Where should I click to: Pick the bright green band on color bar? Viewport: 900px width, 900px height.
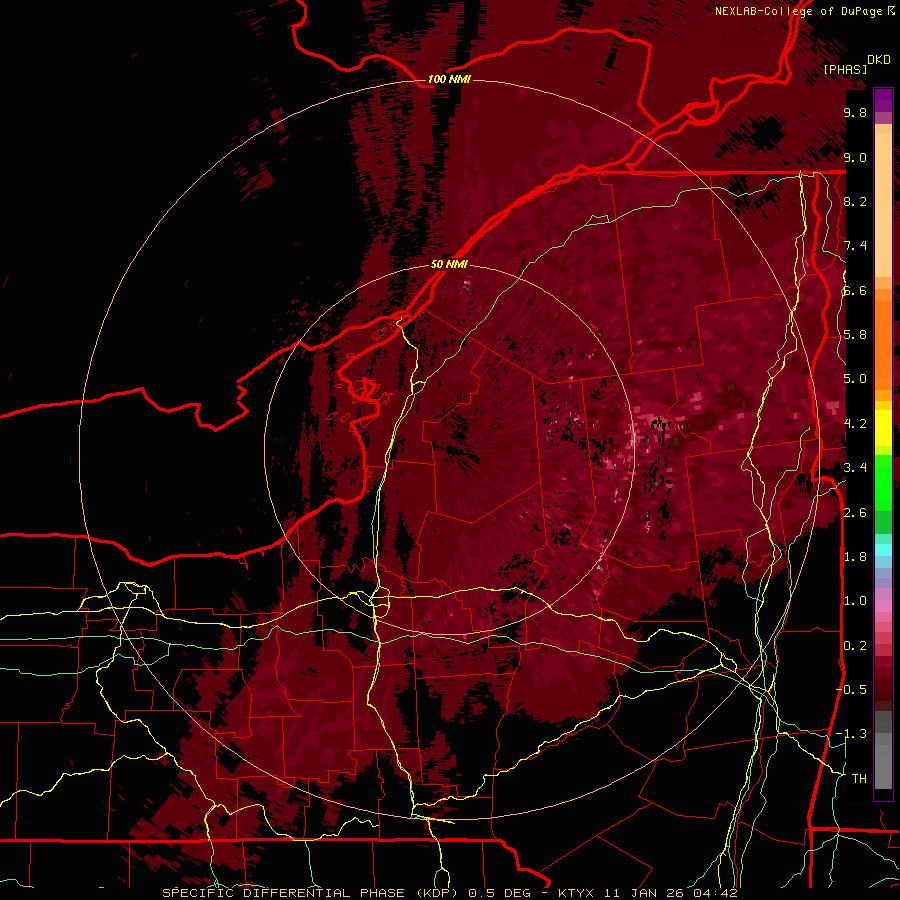(x=883, y=482)
